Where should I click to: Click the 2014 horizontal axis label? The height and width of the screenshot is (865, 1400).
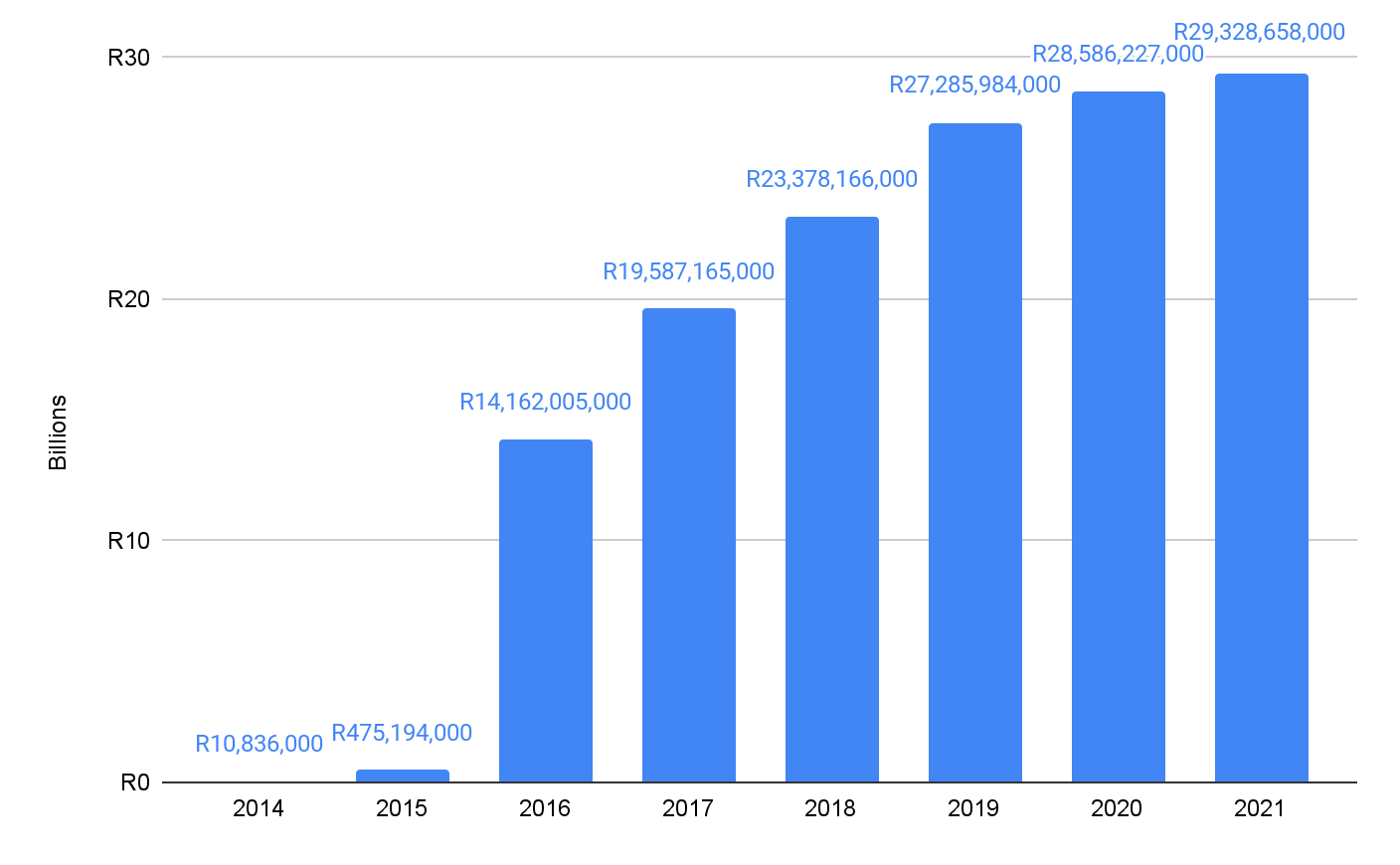click(x=259, y=808)
